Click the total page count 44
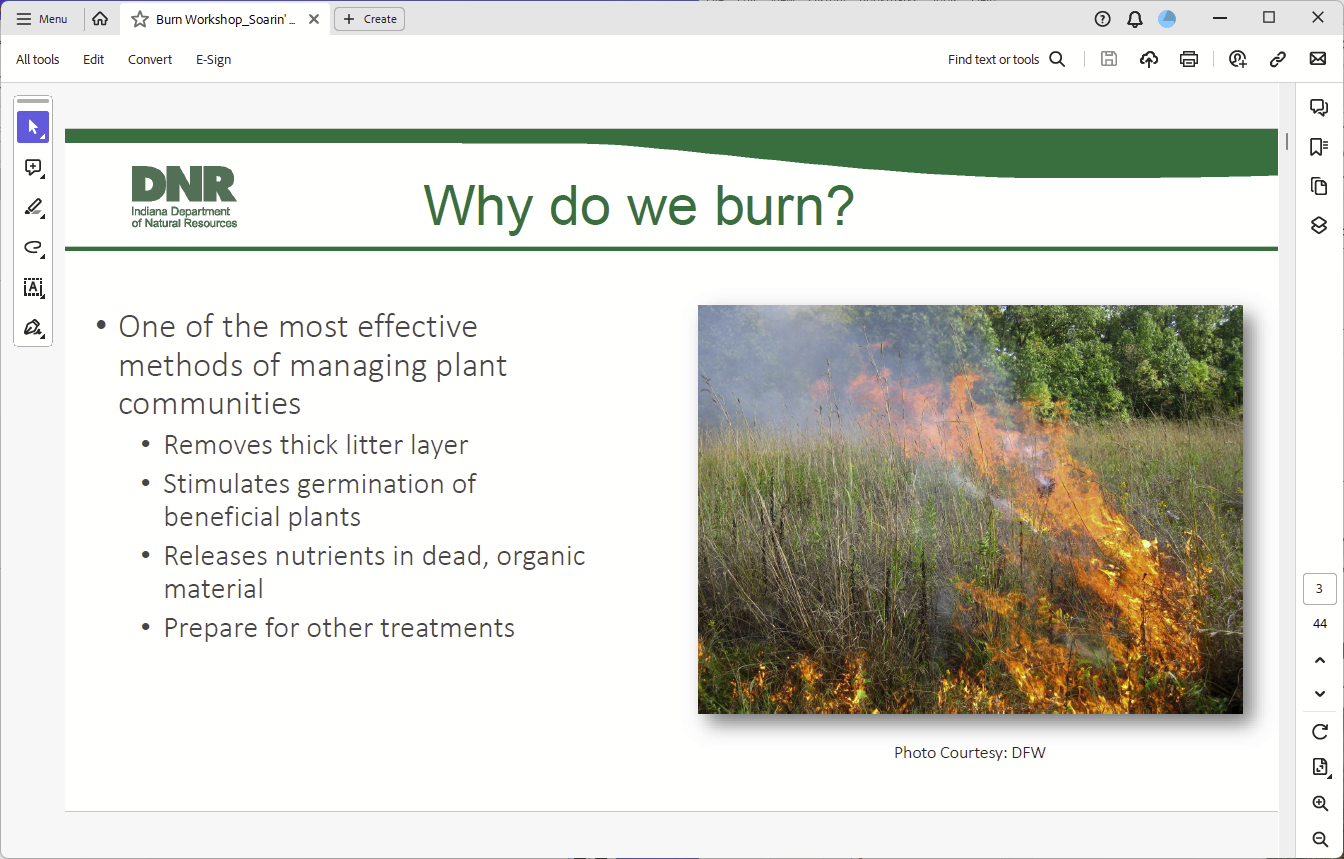This screenshot has height=859, width=1344. pyautogui.click(x=1320, y=624)
